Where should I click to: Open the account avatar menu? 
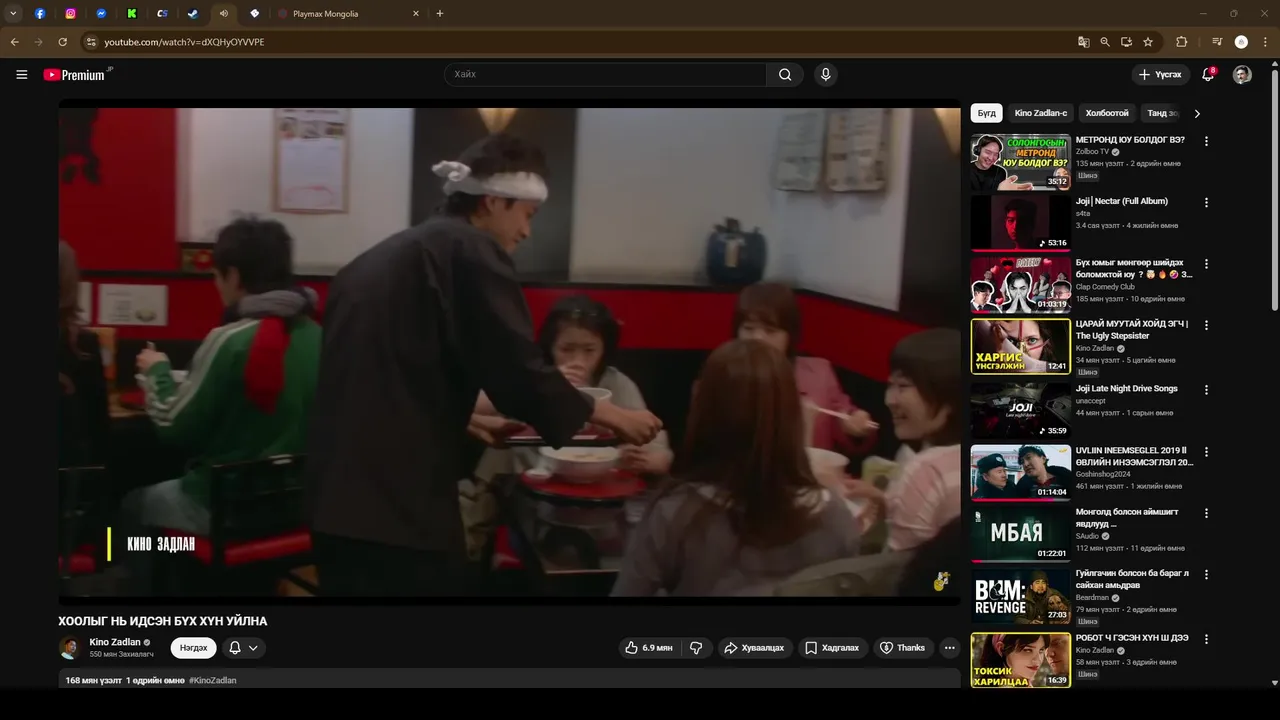click(x=1242, y=75)
